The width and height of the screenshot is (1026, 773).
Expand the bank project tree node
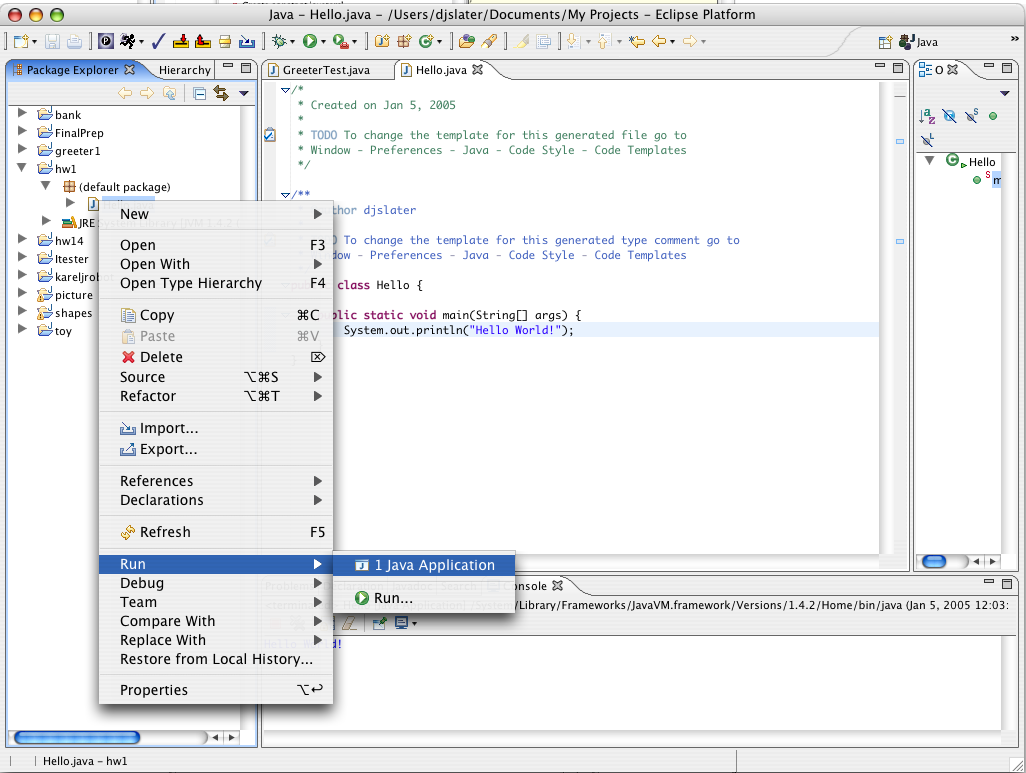point(22,114)
